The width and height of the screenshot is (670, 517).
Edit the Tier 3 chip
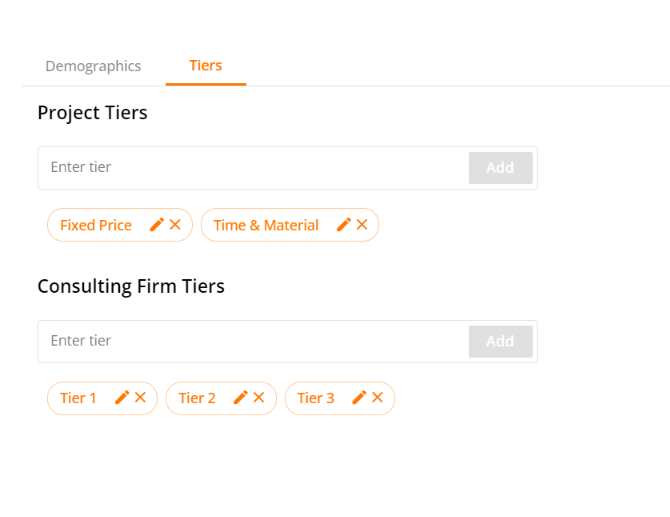(359, 397)
